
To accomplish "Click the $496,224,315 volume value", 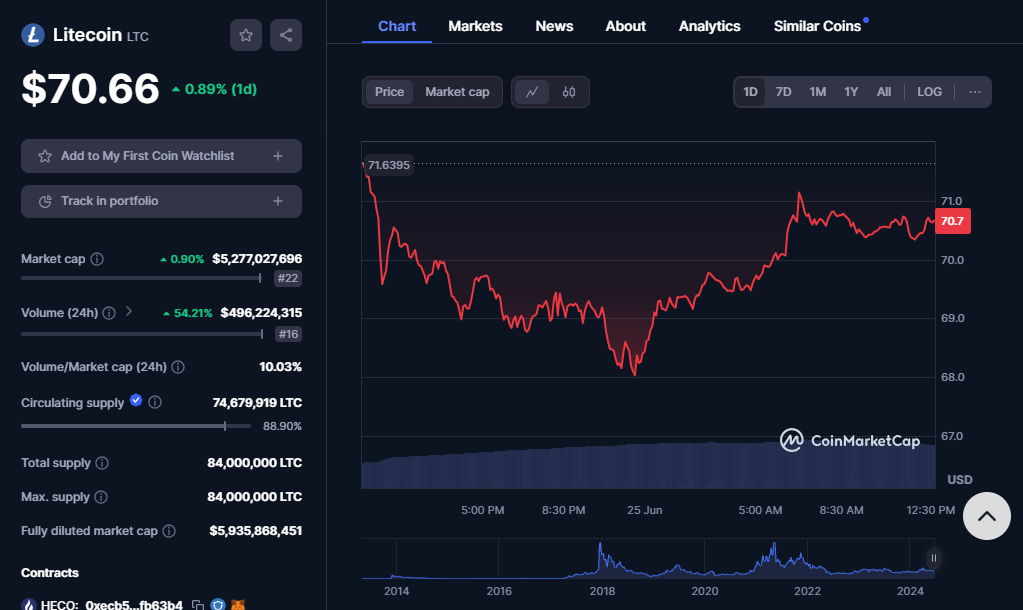I will coord(261,313).
